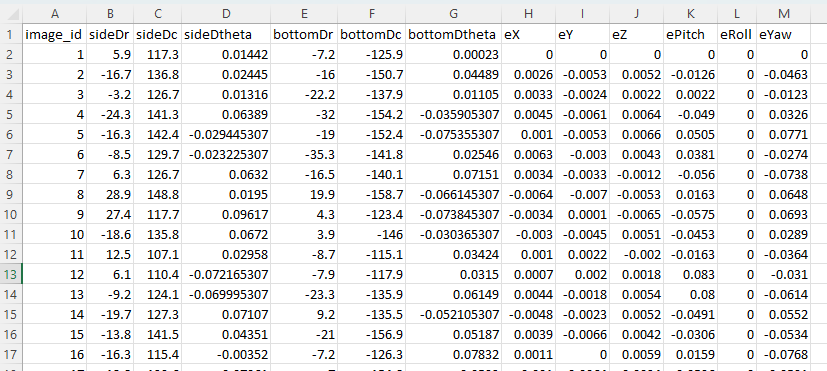Select cell with value -0.075355307
The image size is (827, 371).
pyautogui.click(x=453, y=135)
